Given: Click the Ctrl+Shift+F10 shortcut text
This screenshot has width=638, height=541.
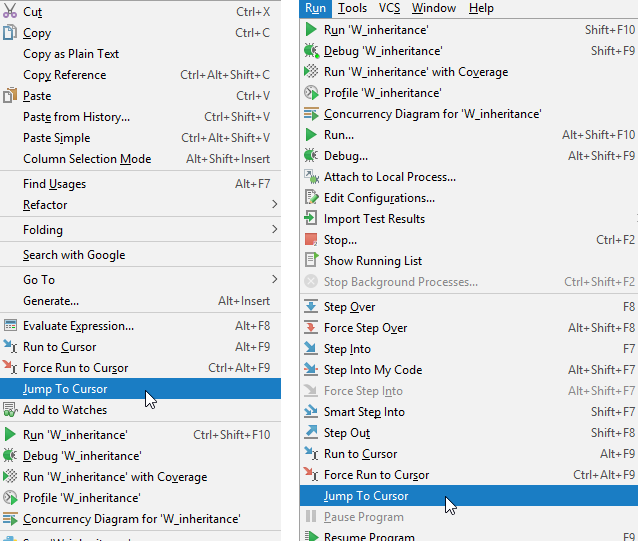Looking at the screenshot, I should [x=232, y=434].
